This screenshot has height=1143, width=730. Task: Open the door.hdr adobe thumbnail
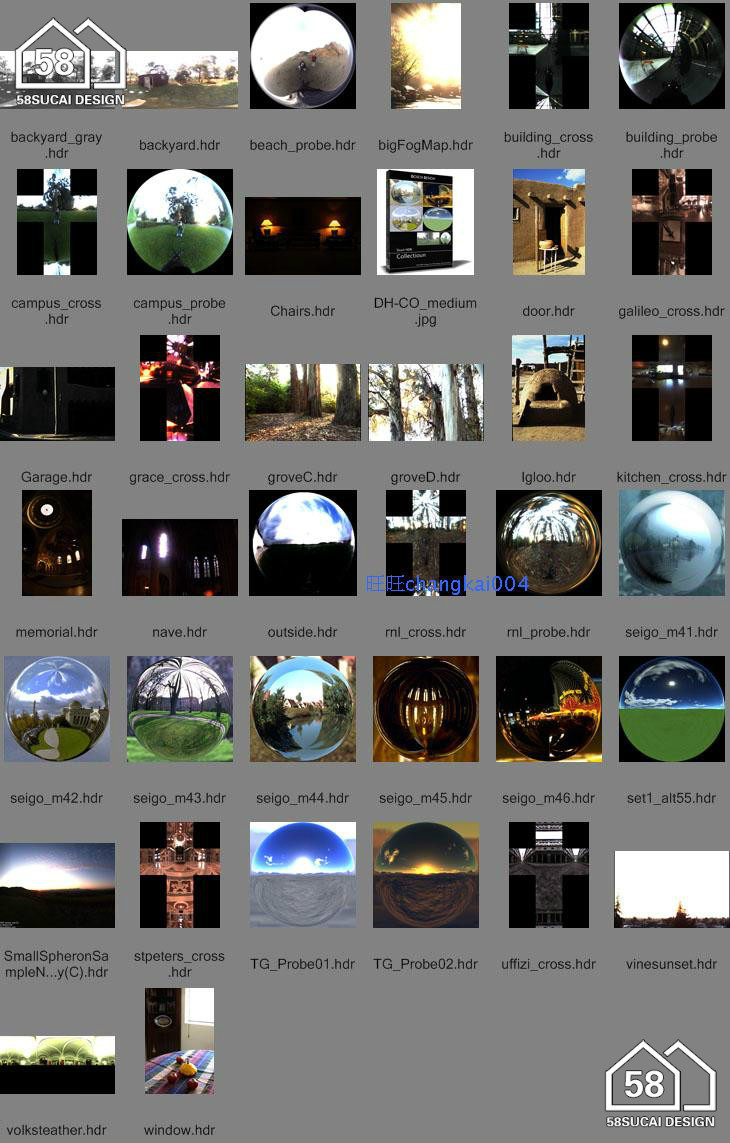pyautogui.click(x=548, y=222)
